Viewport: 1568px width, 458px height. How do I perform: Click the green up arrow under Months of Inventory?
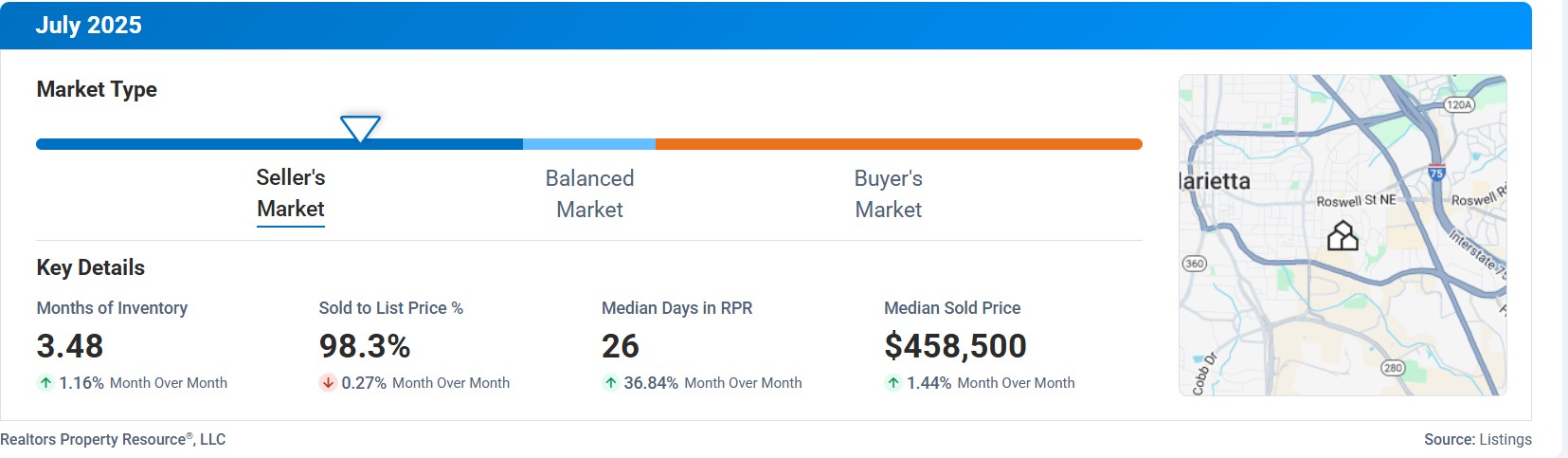point(45,383)
